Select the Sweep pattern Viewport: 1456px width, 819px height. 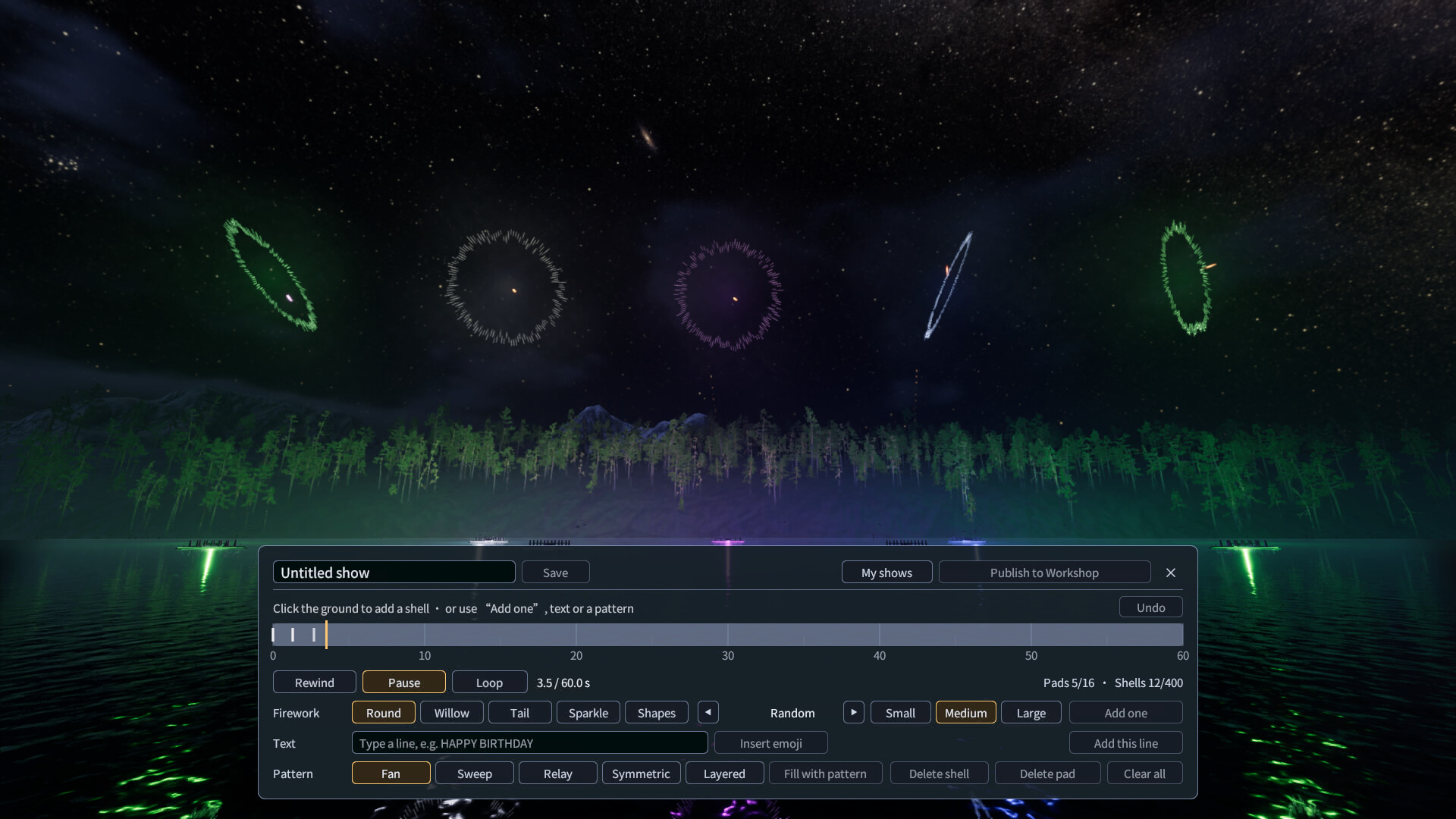(x=475, y=773)
